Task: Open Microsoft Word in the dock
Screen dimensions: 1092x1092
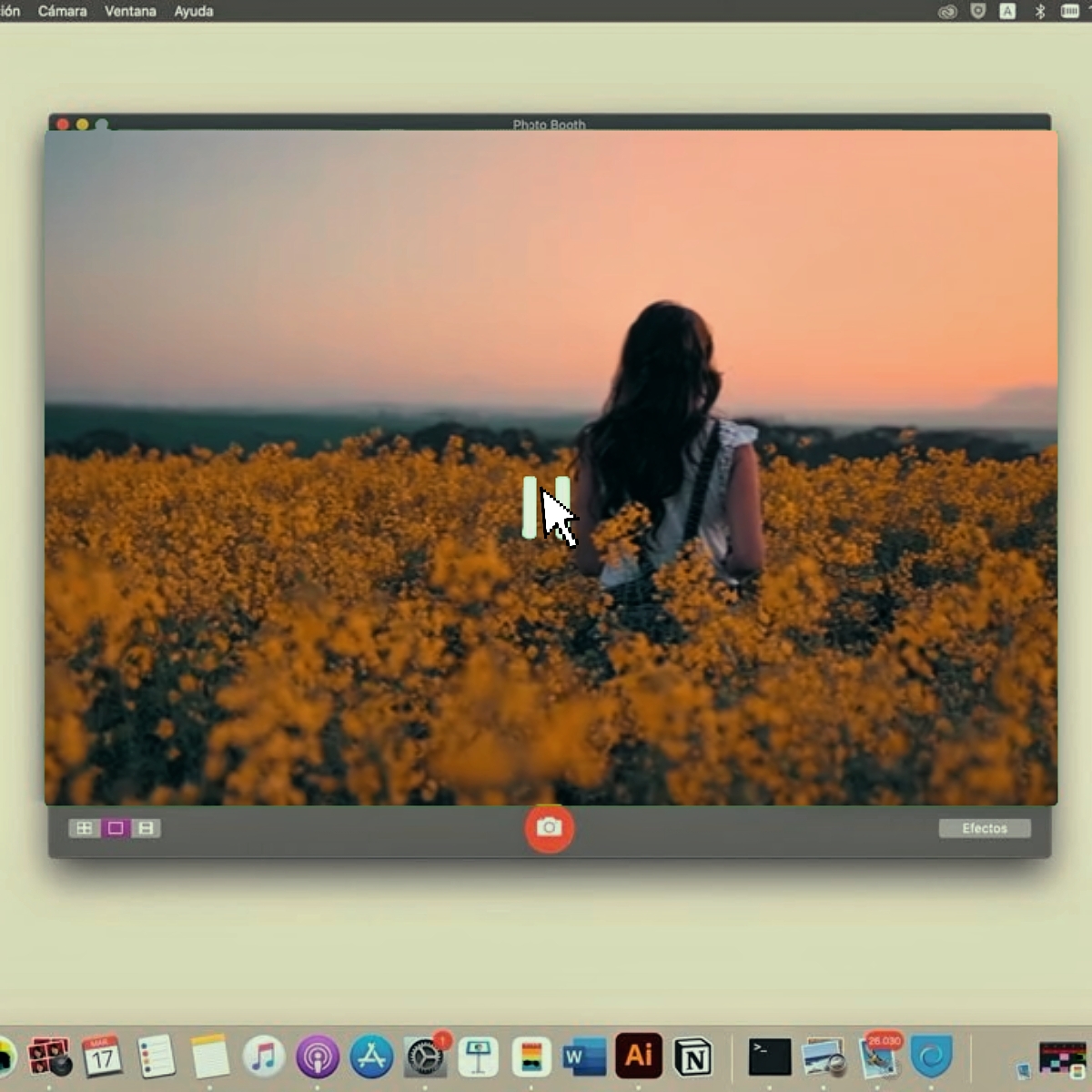Action: click(x=584, y=1057)
